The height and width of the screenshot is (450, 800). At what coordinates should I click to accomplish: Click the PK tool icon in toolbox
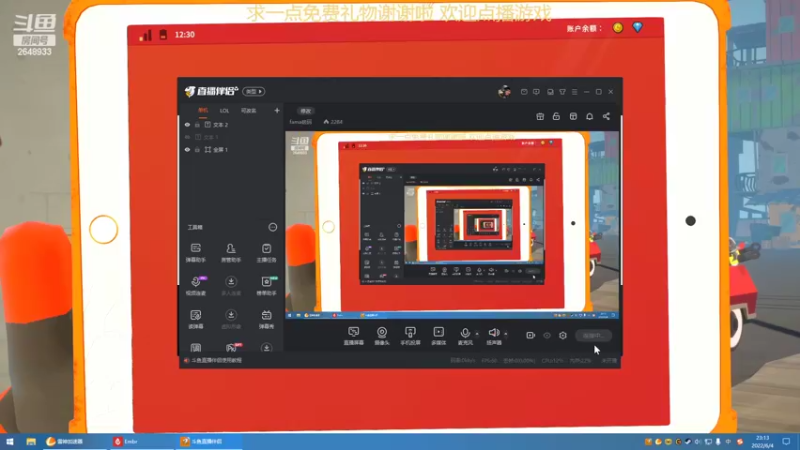point(232,347)
